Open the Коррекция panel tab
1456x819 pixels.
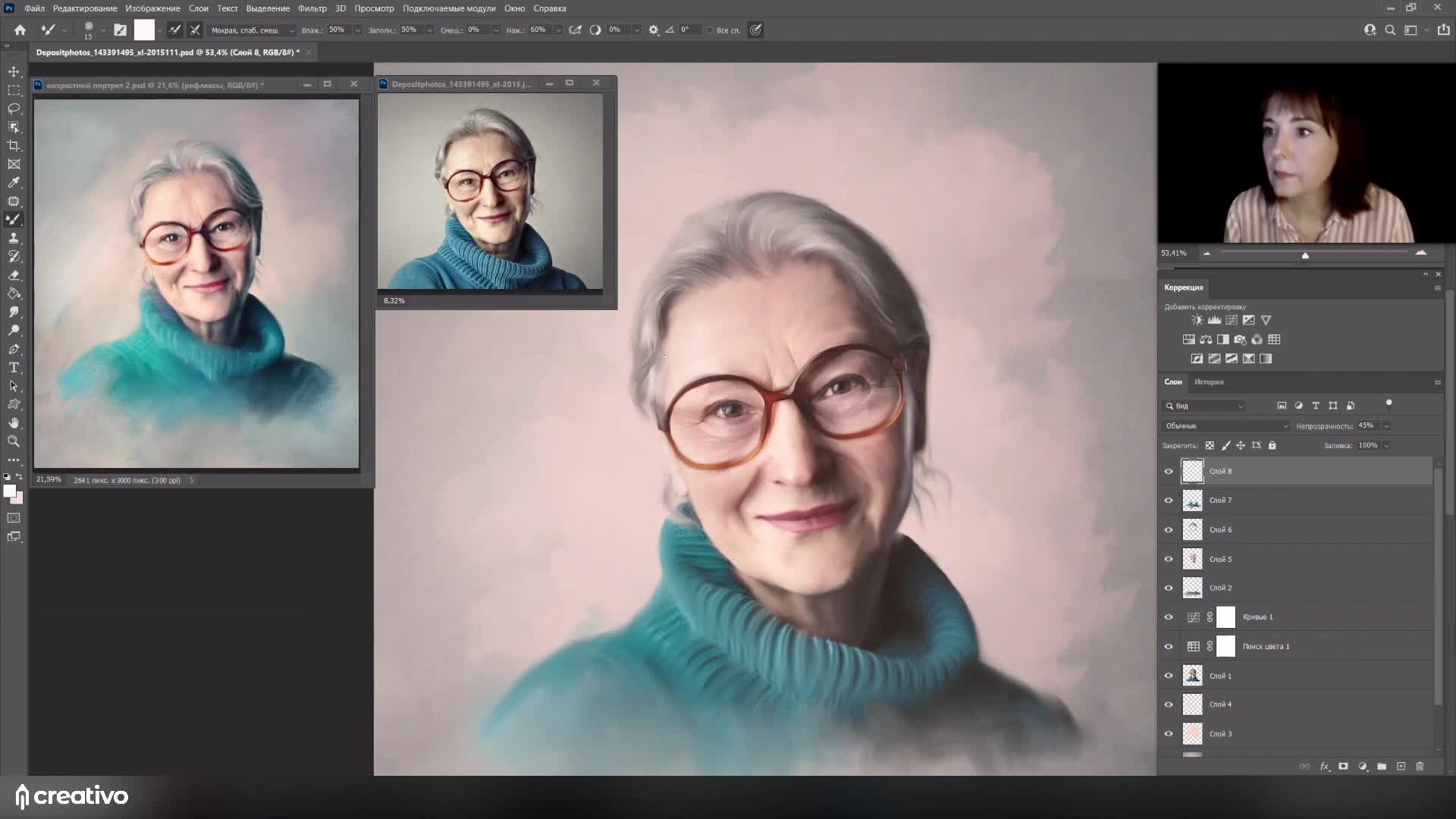pos(1184,287)
